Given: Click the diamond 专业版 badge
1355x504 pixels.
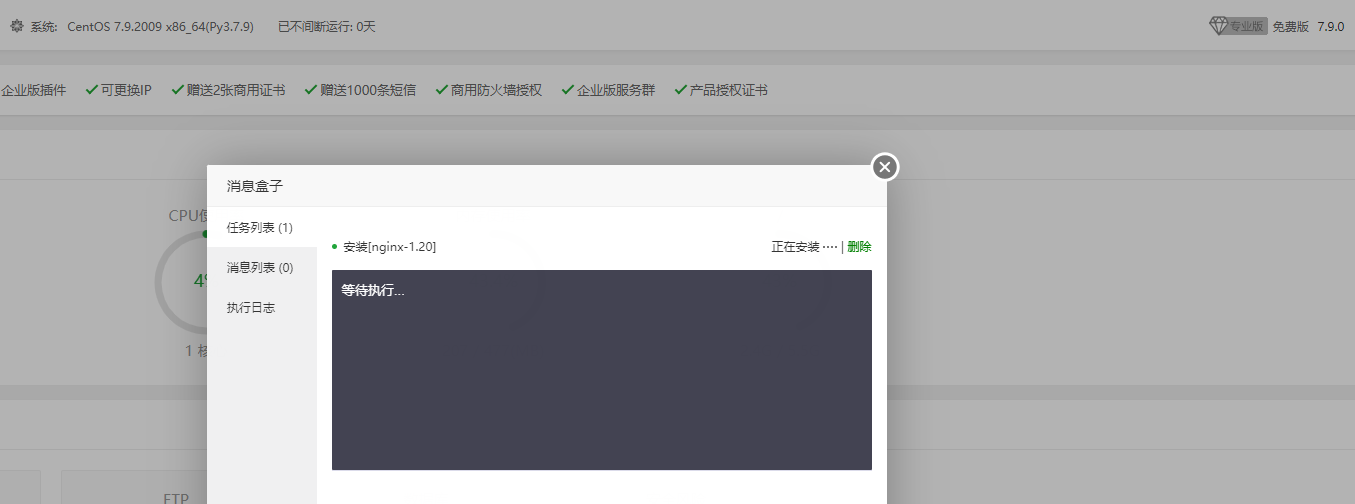Looking at the screenshot, I should click(x=1239, y=26).
